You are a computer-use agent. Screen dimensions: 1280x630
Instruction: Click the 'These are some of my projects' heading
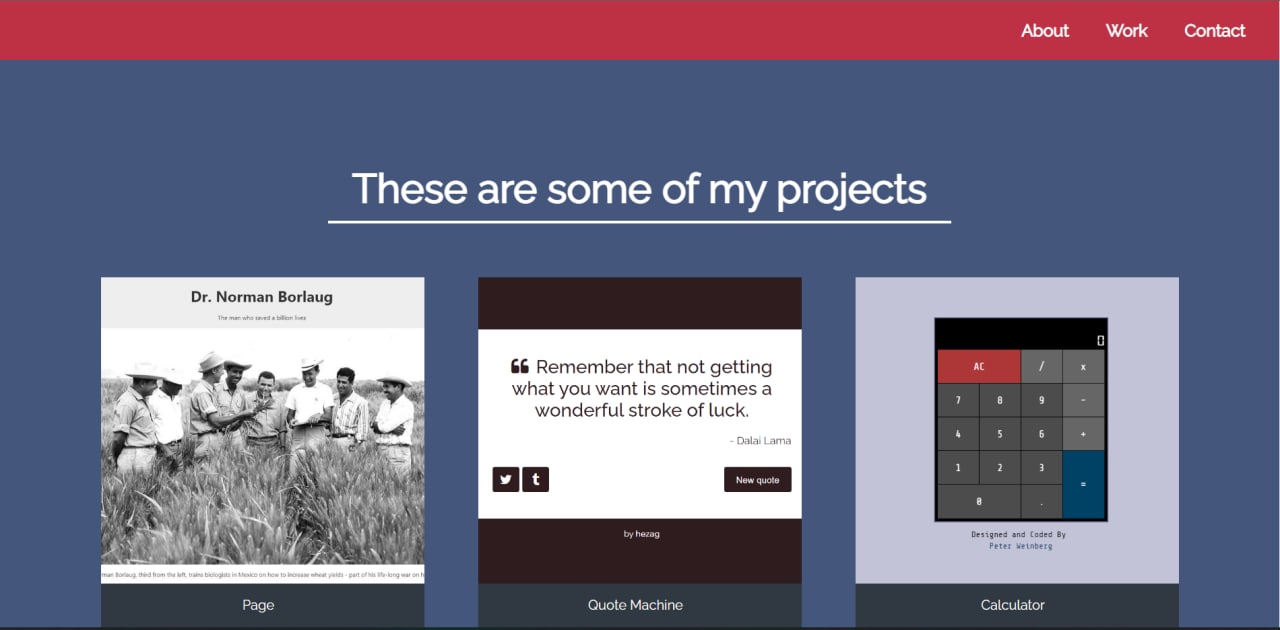click(639, 189)
